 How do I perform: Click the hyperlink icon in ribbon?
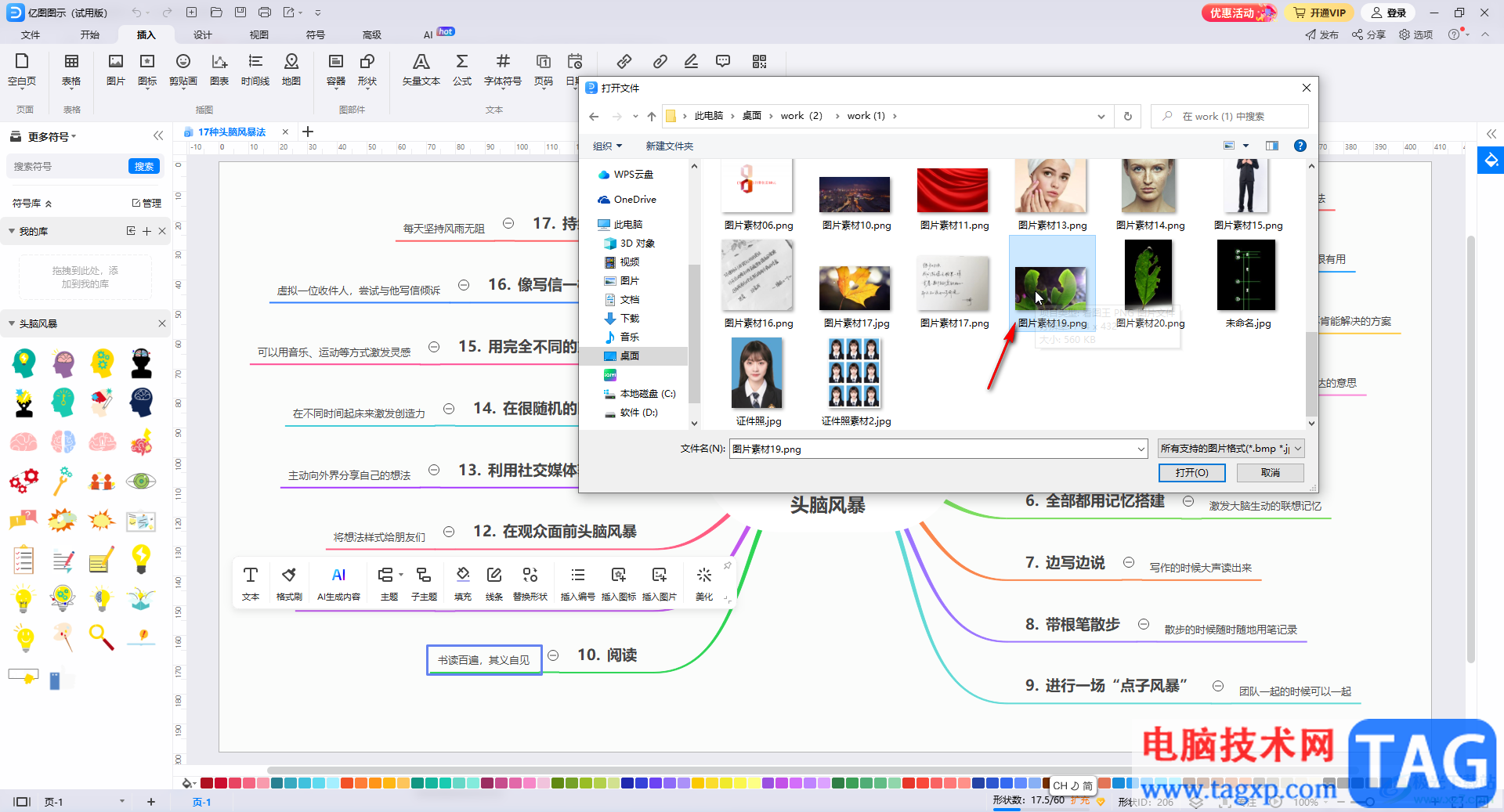tap(624, 61)
